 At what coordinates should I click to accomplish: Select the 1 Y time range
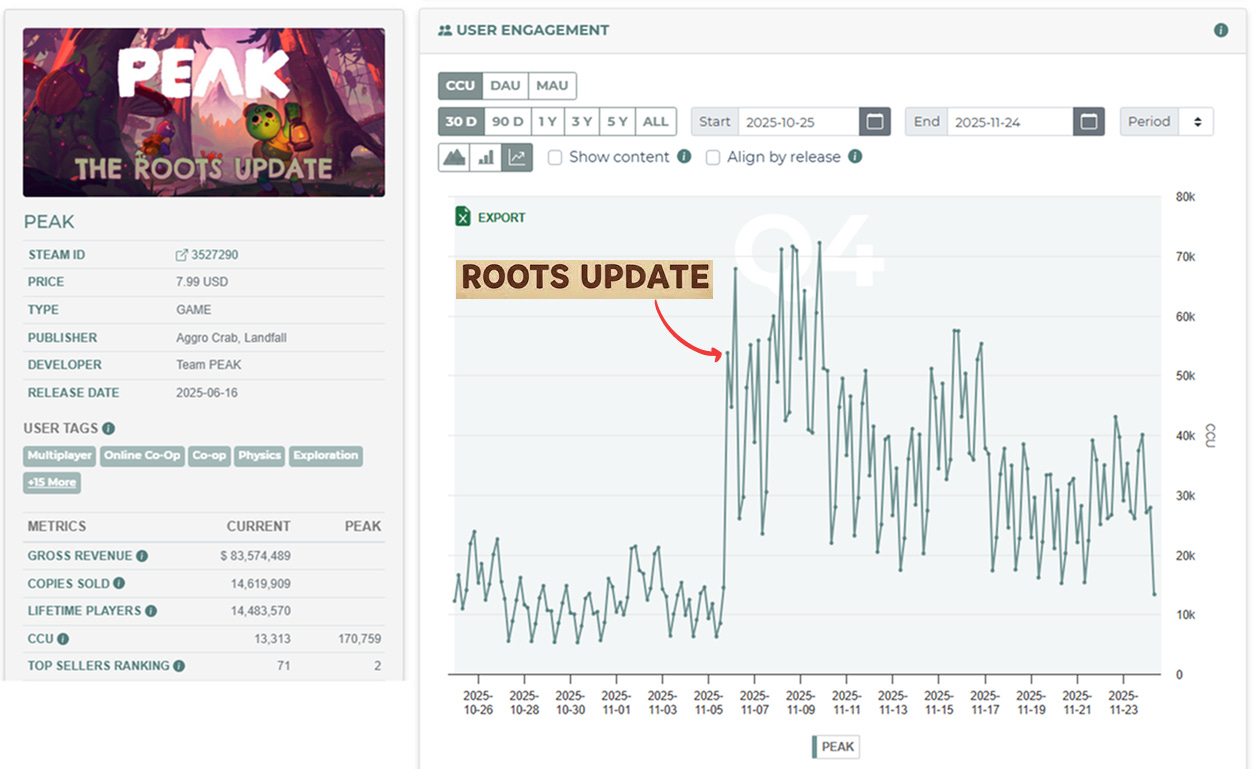click(x=547, y=122)
